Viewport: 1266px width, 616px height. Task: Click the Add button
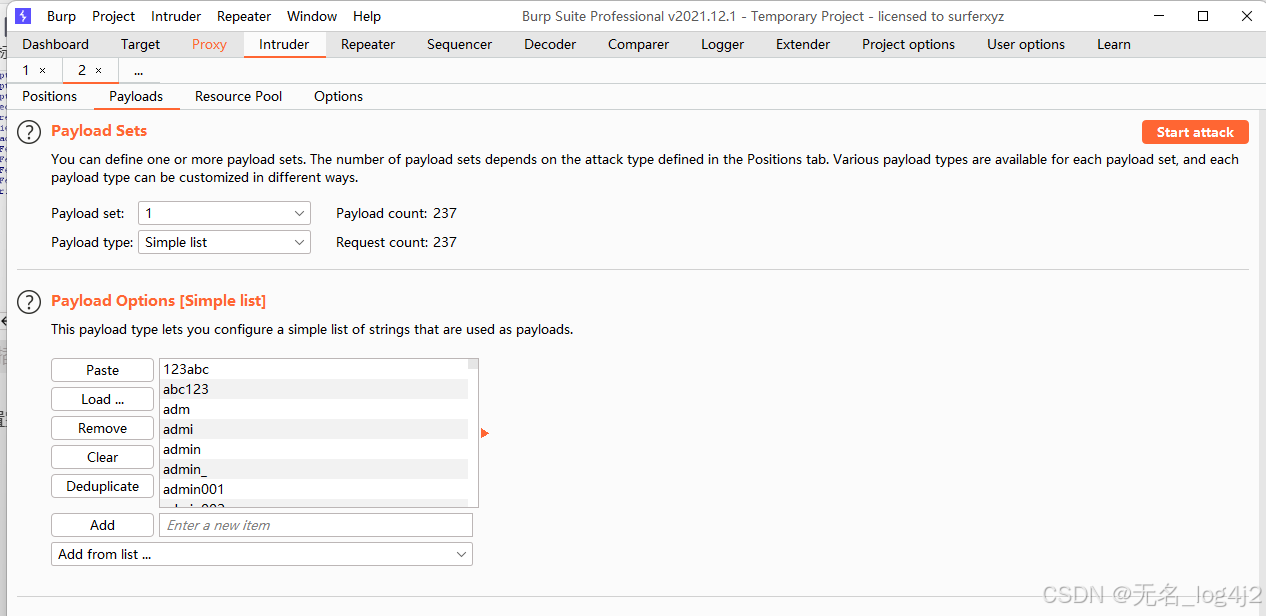tap(102, 525)
